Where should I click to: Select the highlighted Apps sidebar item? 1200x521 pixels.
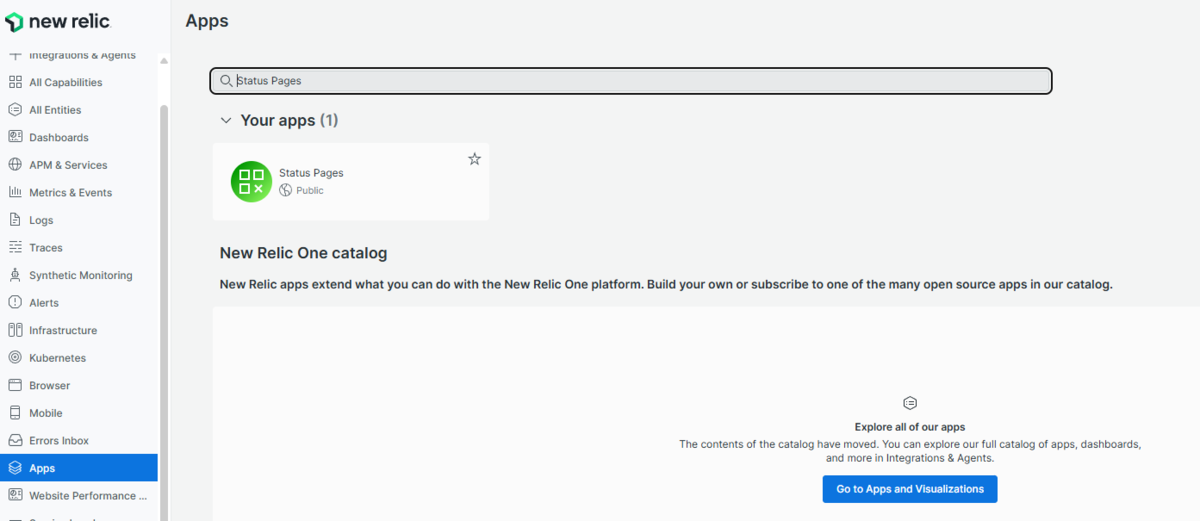point(79,467)
